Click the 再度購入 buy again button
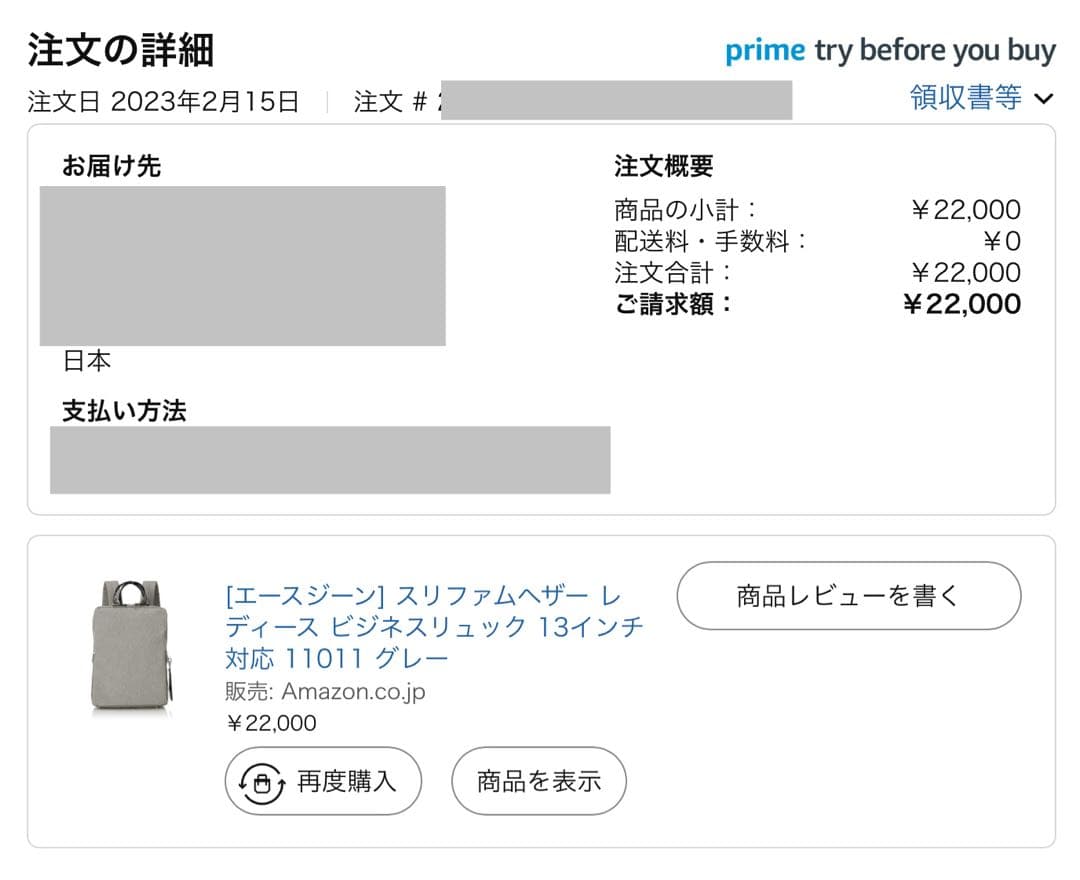1080x880 pixels. click(x=322, y=781)
